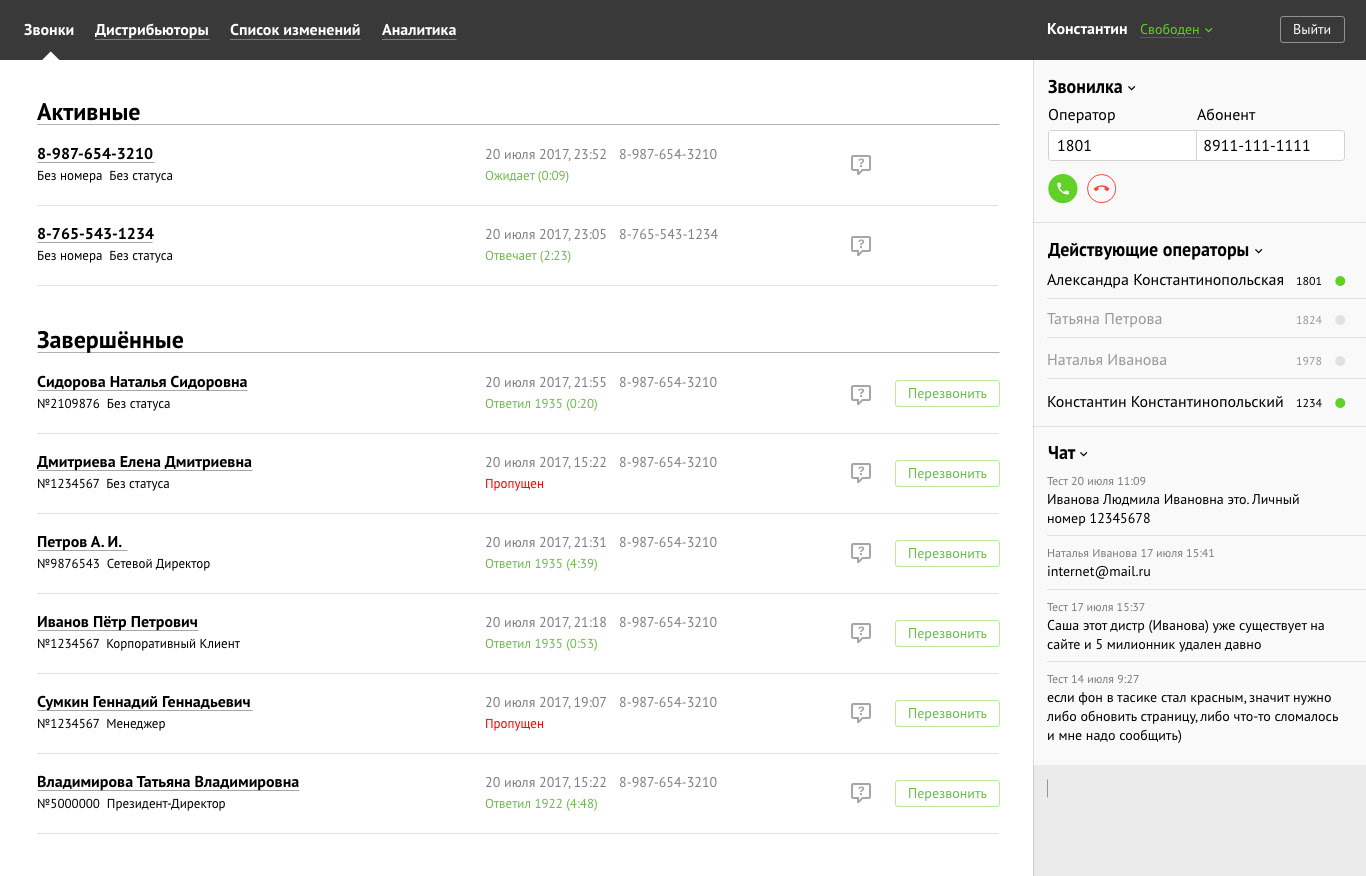
Task: Open comment icon for Сумкин Геннадий Геннадьевич
Action: 860,713
